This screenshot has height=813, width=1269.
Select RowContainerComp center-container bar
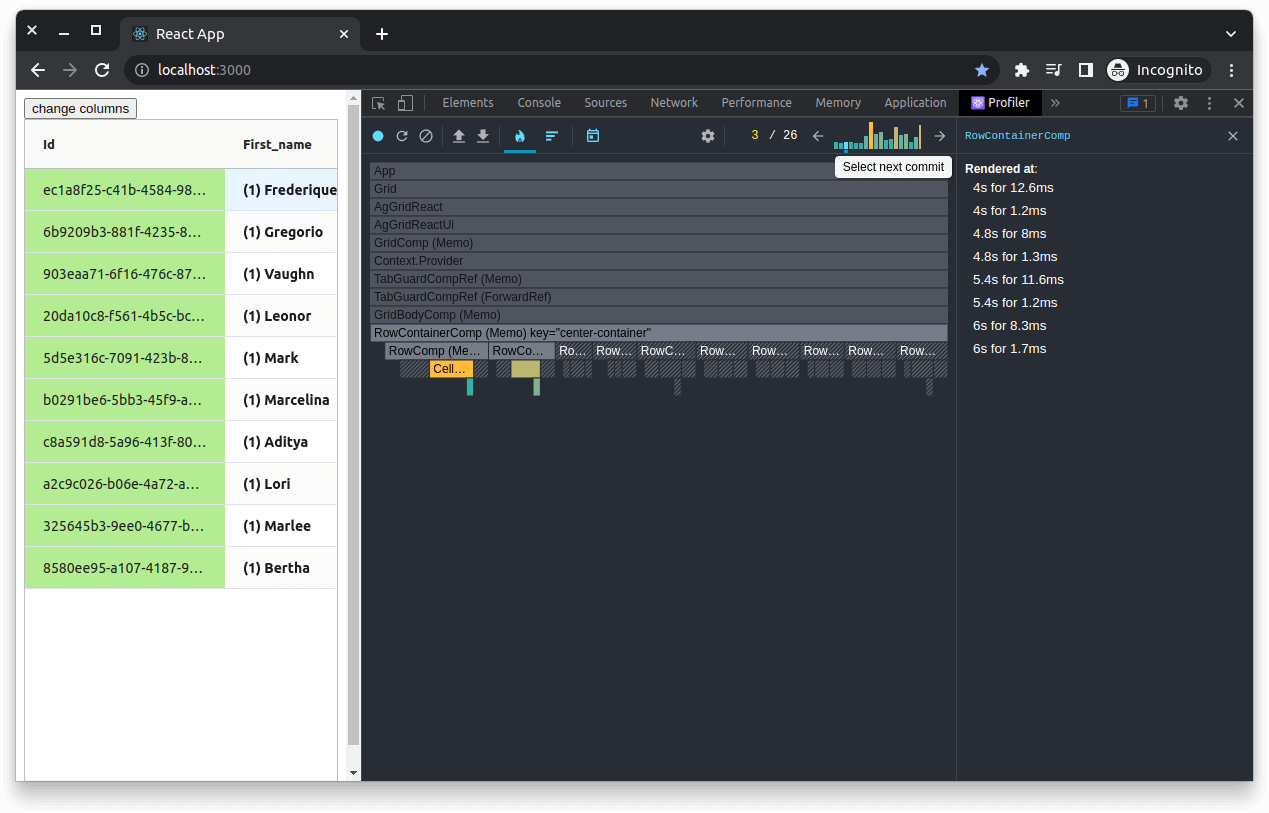[x=659, y=333]
